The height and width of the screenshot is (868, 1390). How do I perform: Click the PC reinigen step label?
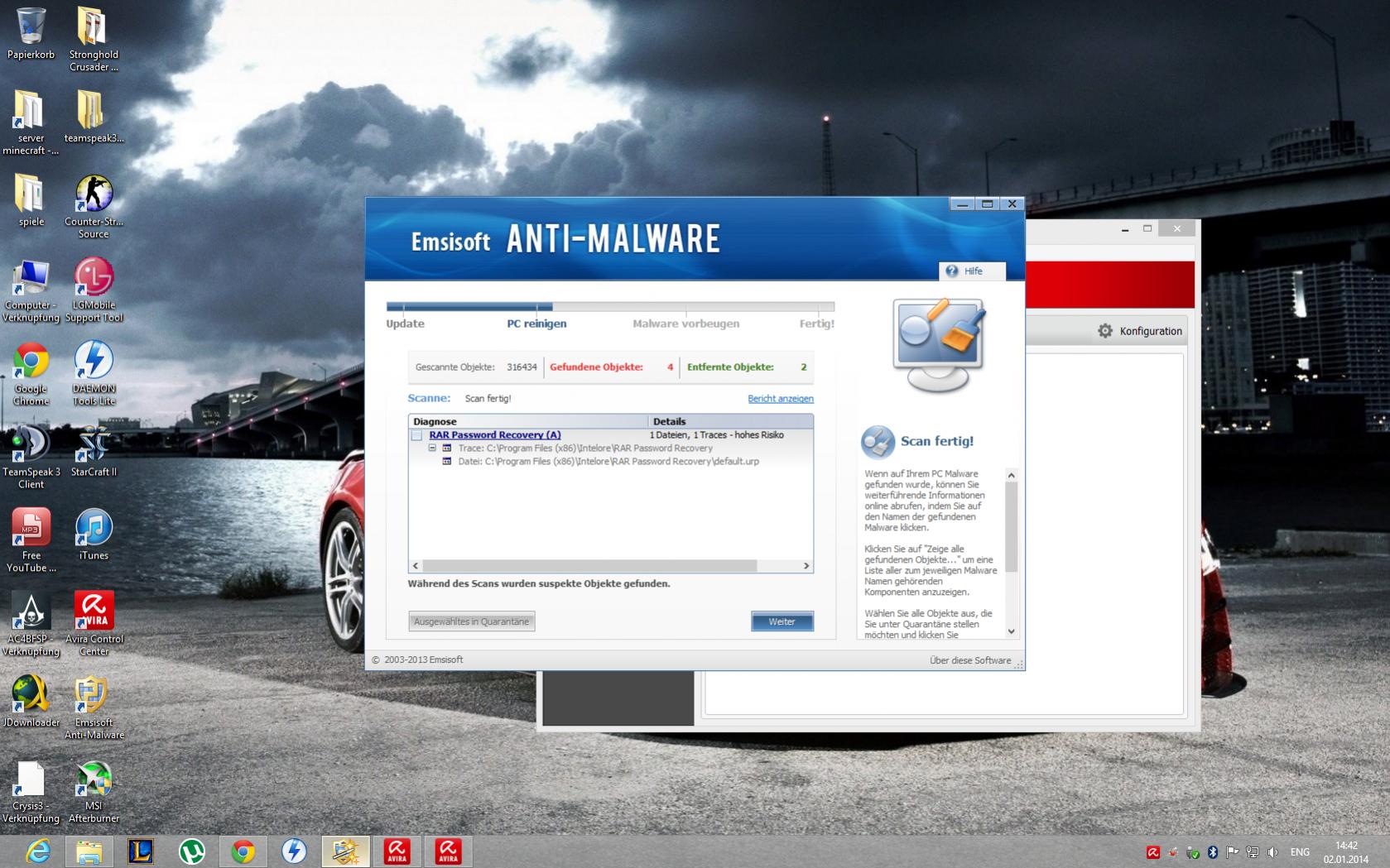coord(536,324)
